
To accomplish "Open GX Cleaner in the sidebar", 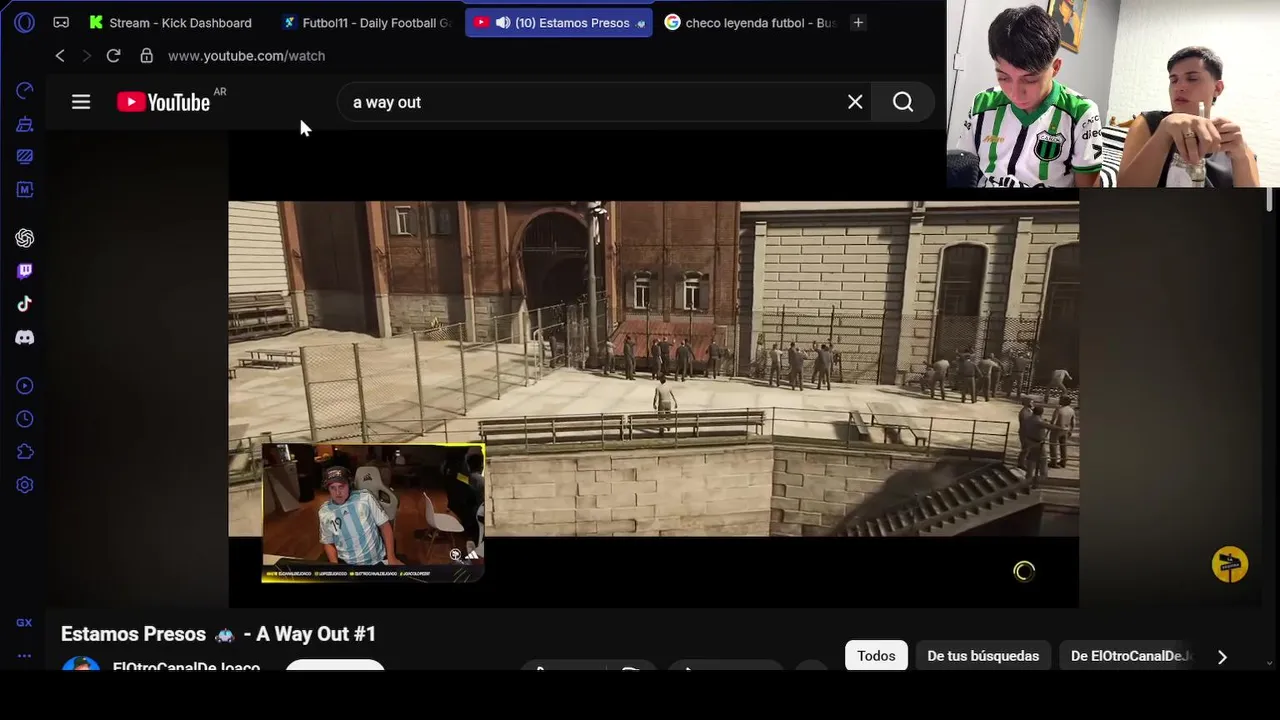I will coord(25,124).
